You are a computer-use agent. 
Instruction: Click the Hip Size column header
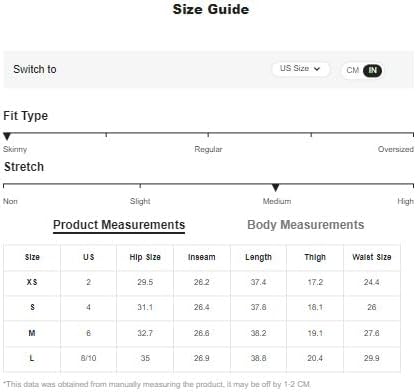[x=145, y=257]
